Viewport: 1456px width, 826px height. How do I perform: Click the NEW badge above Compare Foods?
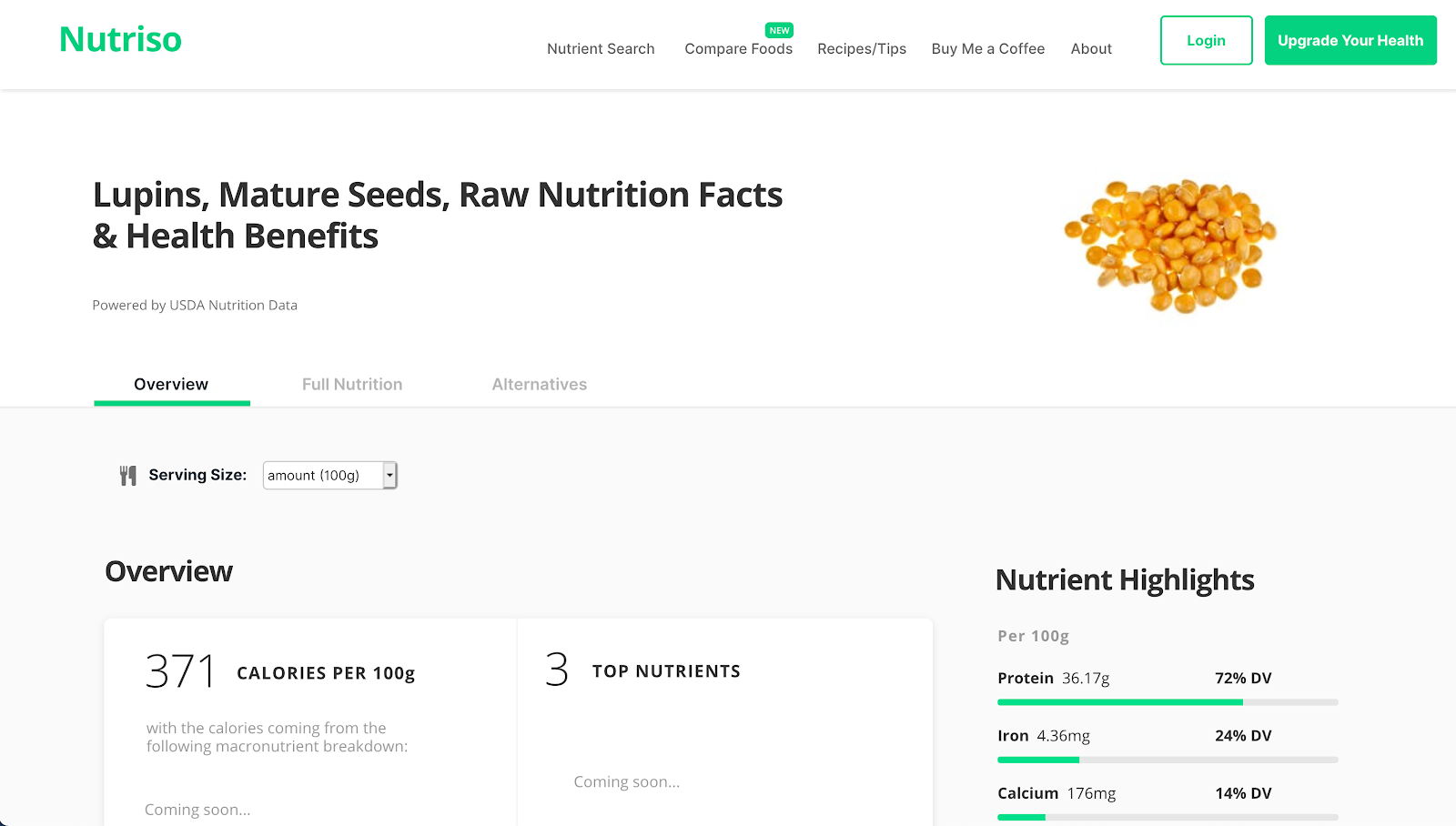[x=780, y=30]
